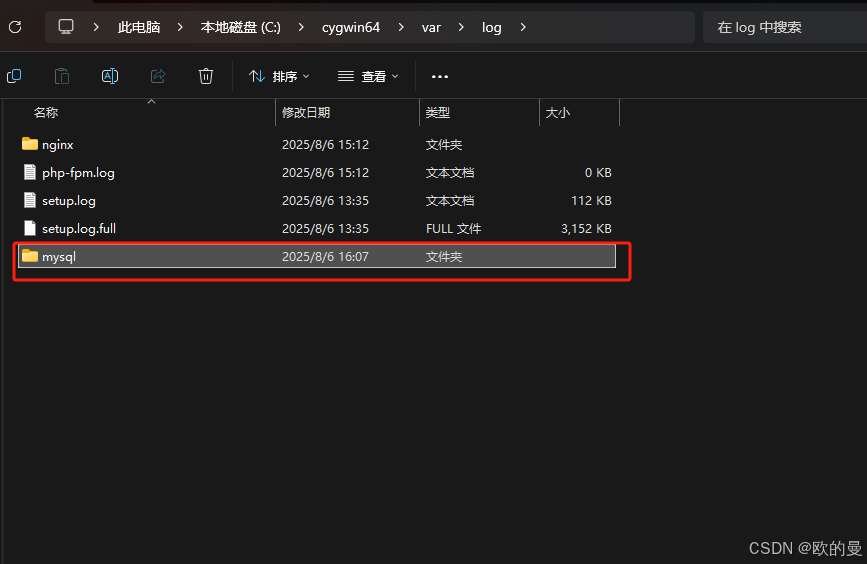The image size is (867, 564).
Task: Select the setup.log.full file icon
Action: (30, 228)
